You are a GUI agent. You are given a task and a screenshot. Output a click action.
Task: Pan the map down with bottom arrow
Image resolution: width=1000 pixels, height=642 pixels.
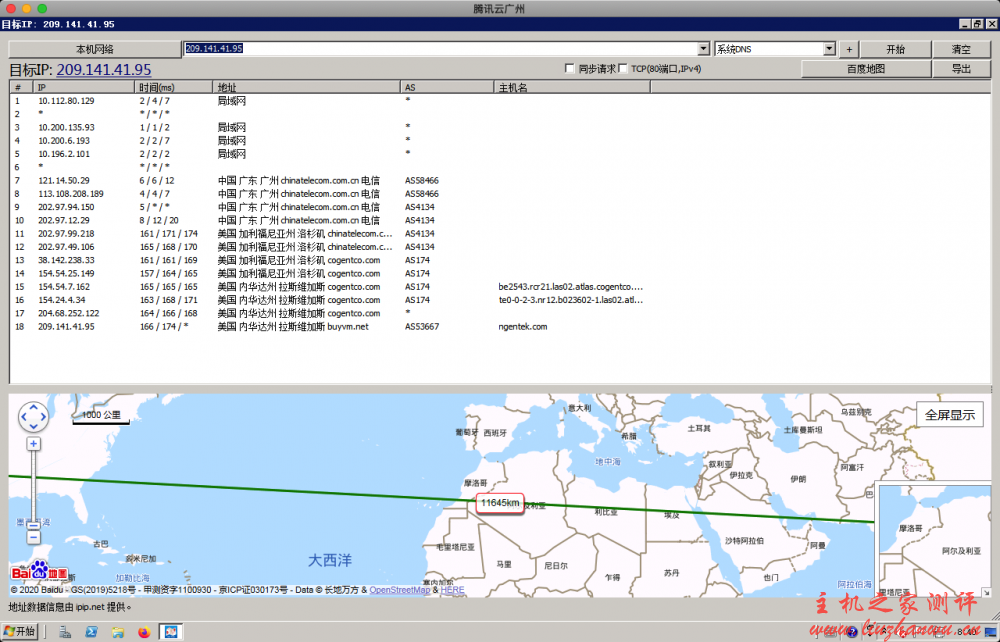point(33,427)
